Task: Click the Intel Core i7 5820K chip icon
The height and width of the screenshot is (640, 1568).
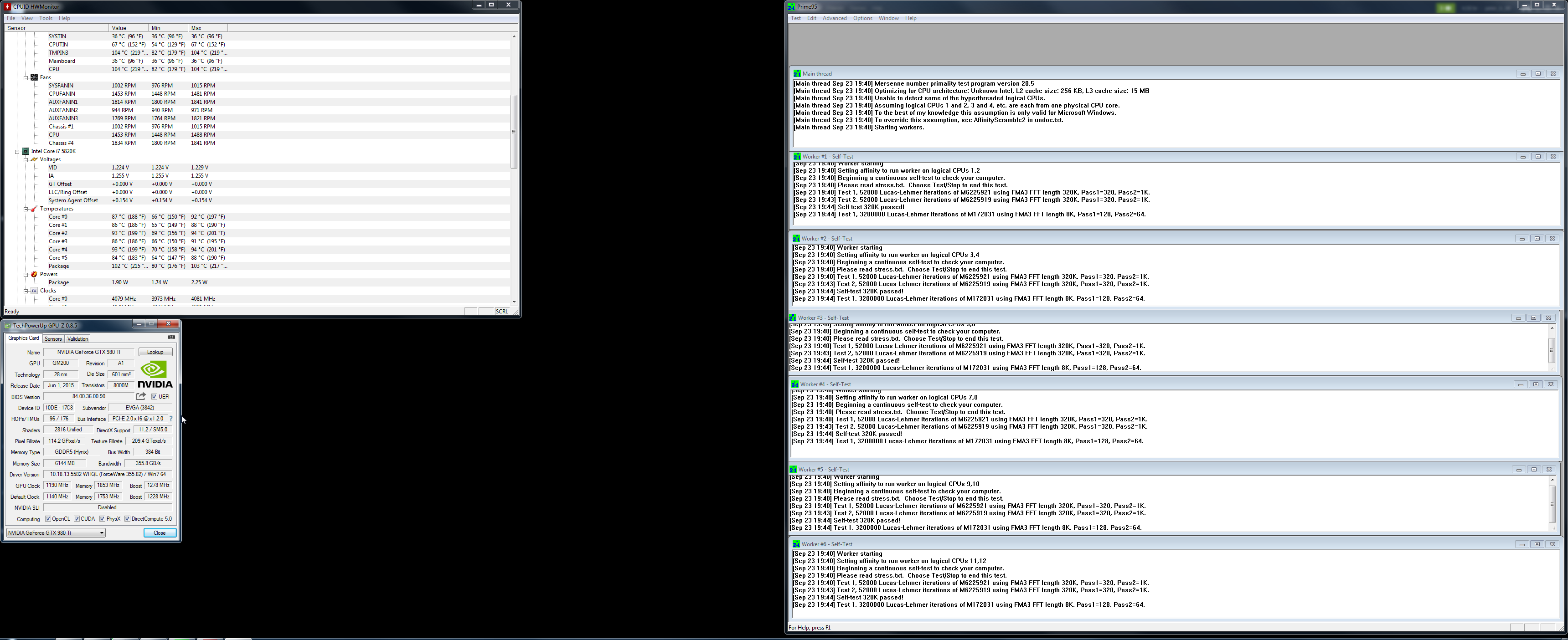Action: click(26, 151)
